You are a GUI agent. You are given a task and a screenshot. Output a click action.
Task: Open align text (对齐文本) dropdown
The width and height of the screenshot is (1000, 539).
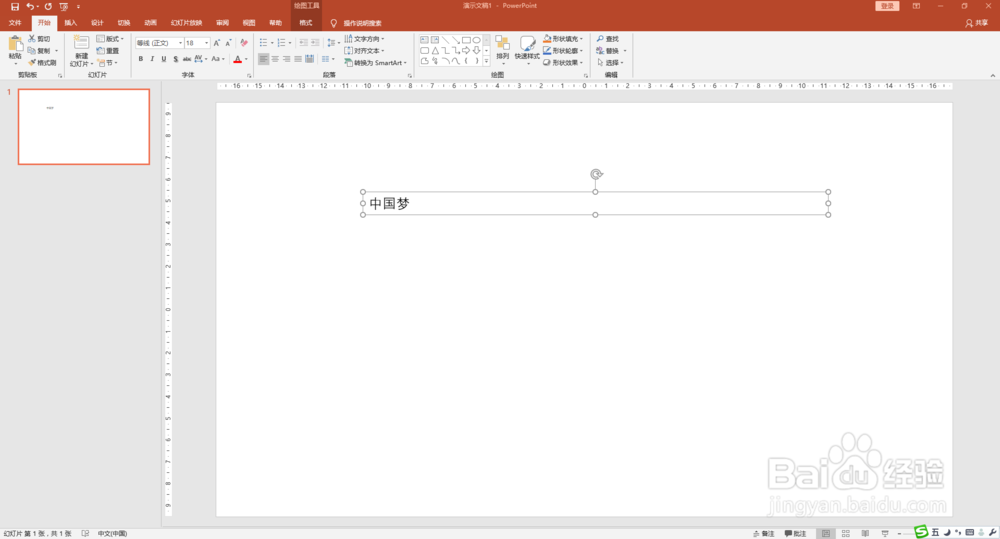click(x=365, y=51)
